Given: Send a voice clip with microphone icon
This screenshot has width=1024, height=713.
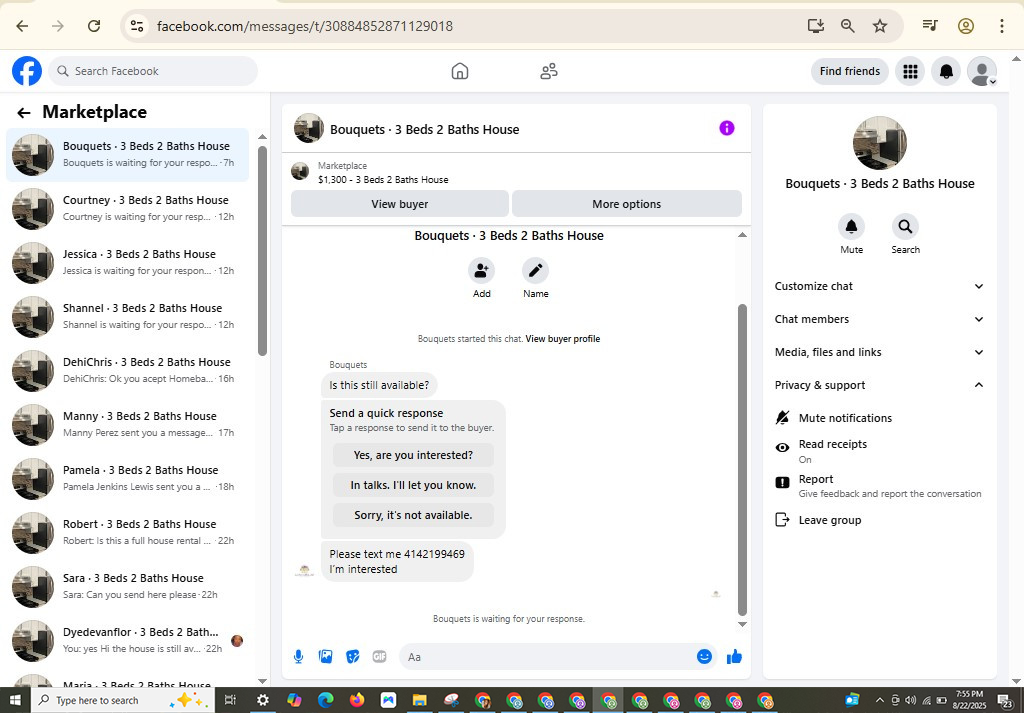Looking at the screenshot, I should 298,657.
